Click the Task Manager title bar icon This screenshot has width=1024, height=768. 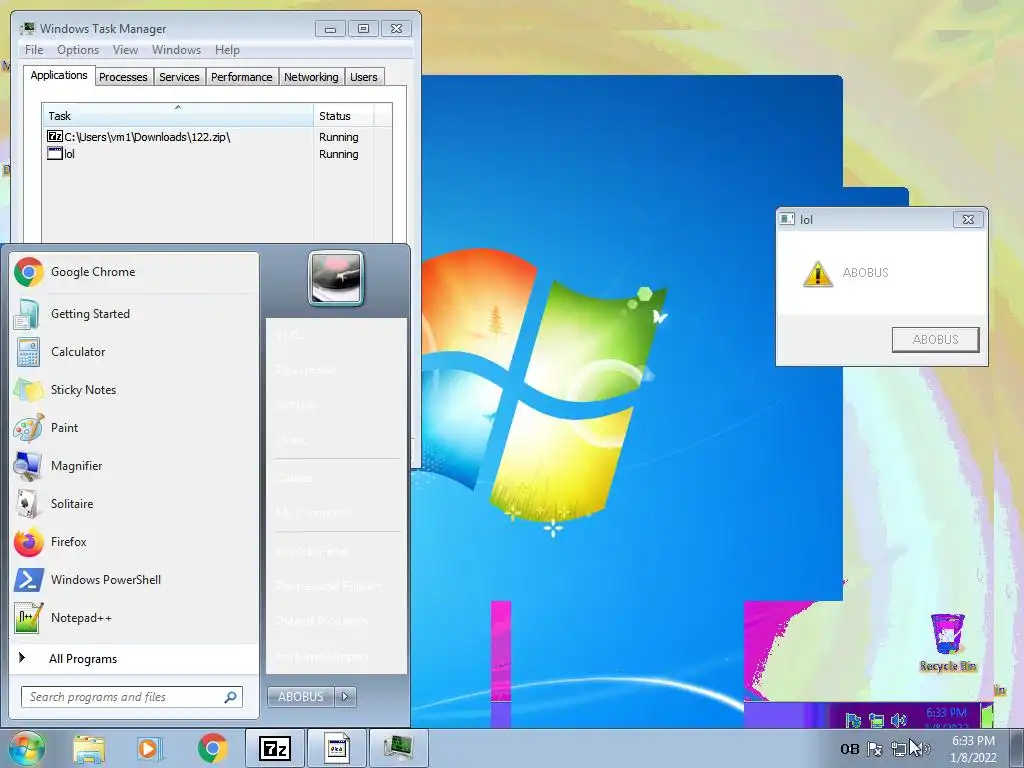pos(27,29)
